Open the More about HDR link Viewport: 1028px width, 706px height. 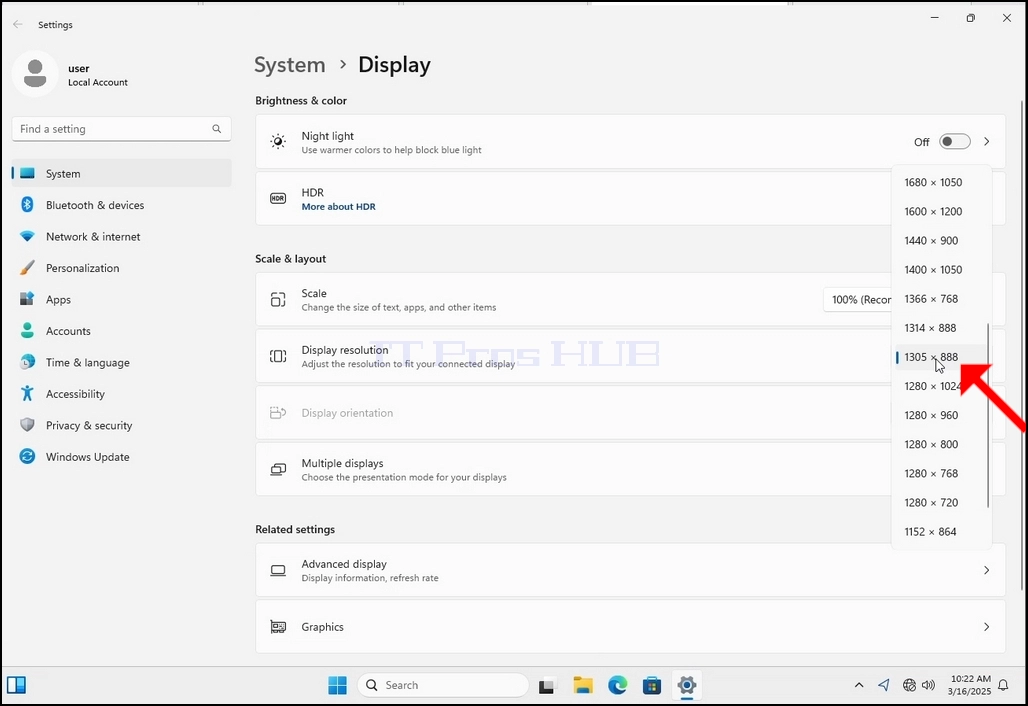coord(338,206)
